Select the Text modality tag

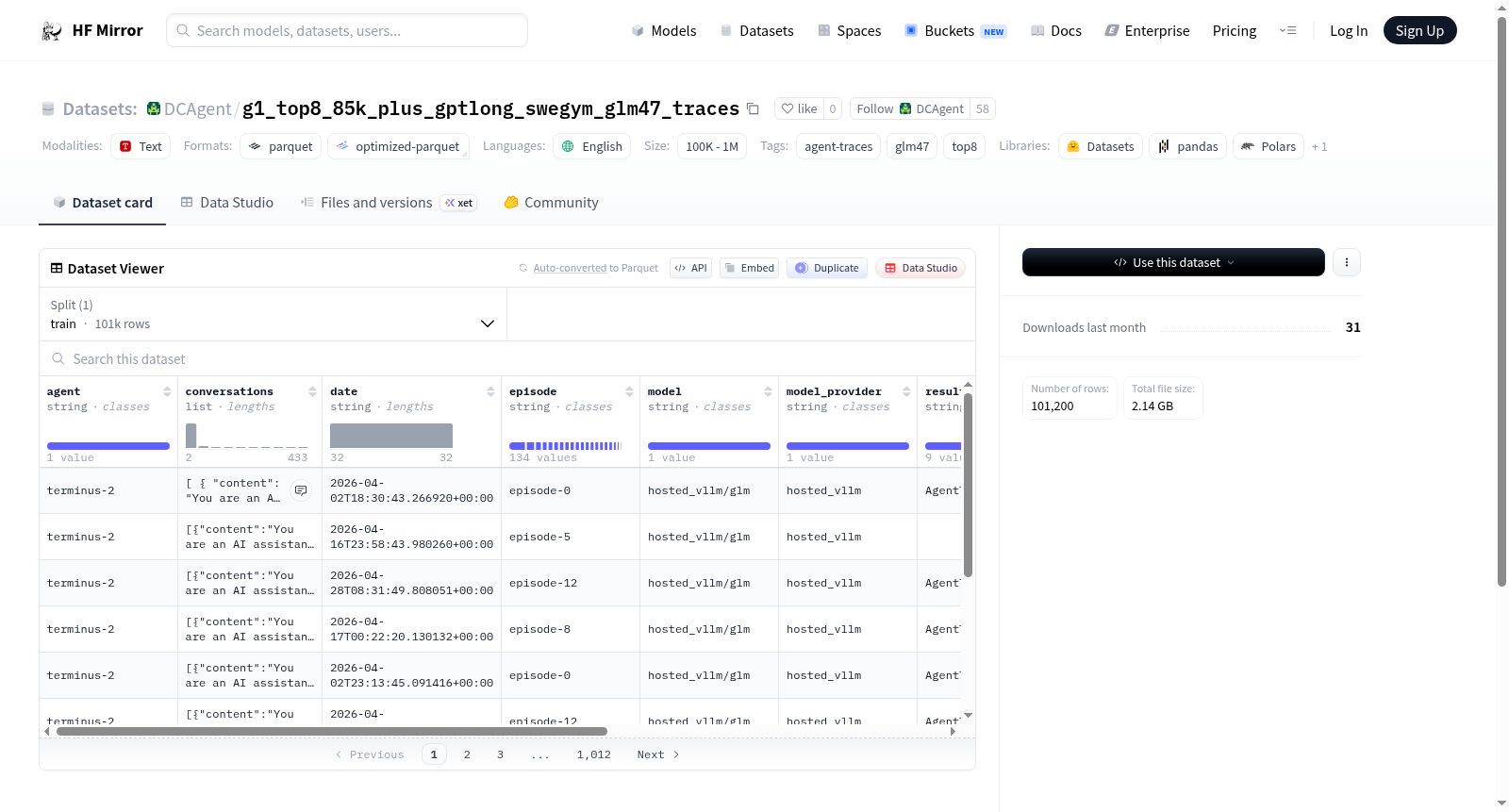[141, 146]
